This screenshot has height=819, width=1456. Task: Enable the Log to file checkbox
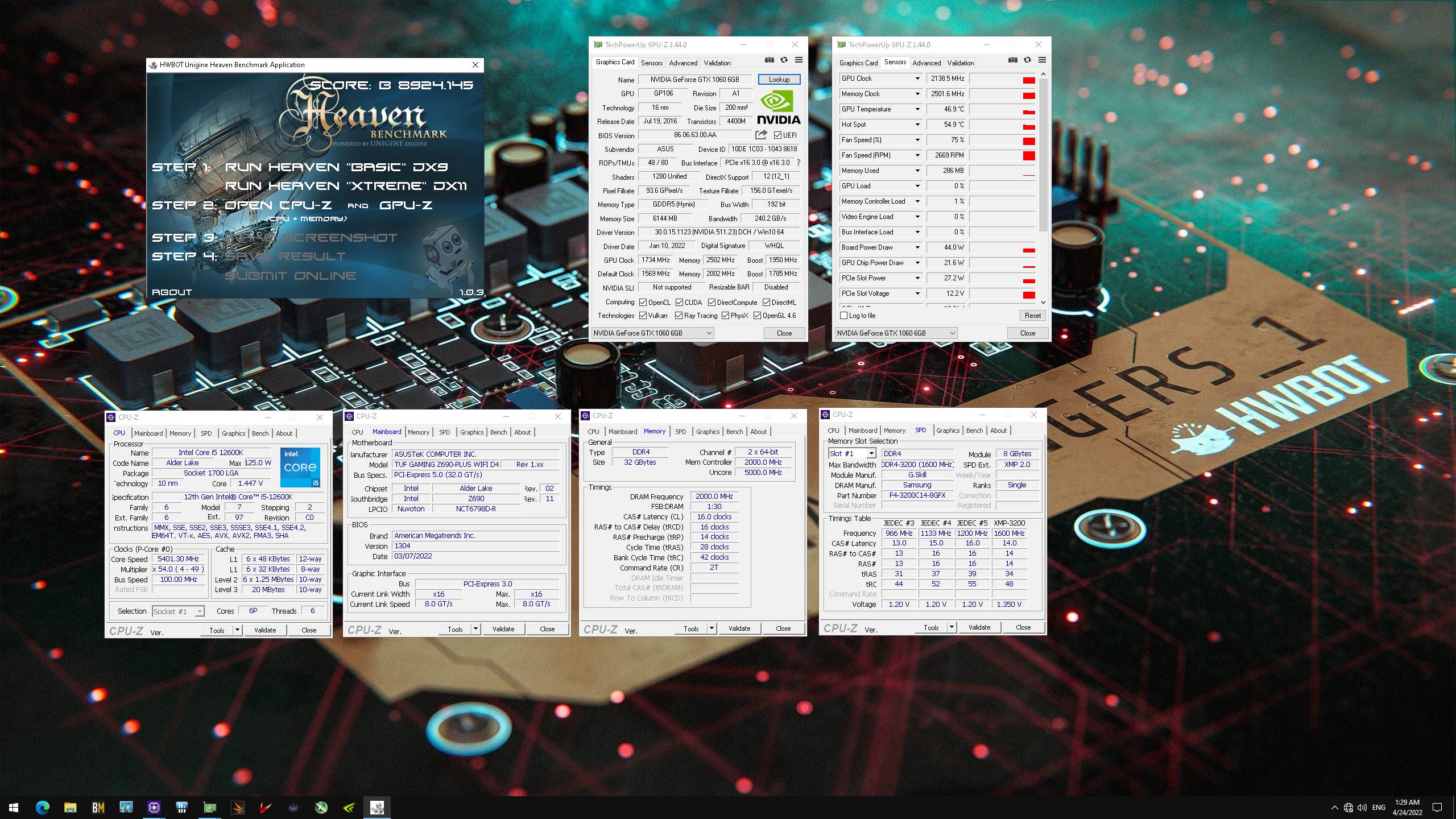[x=843, y=315]
